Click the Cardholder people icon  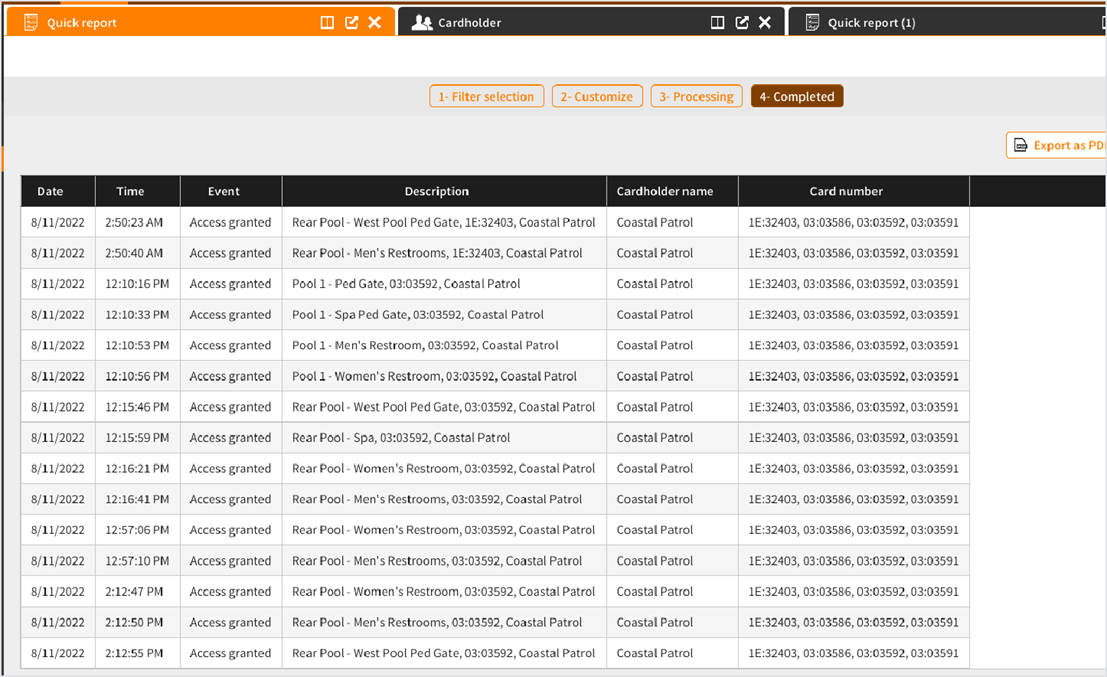[x=422, y=23]
